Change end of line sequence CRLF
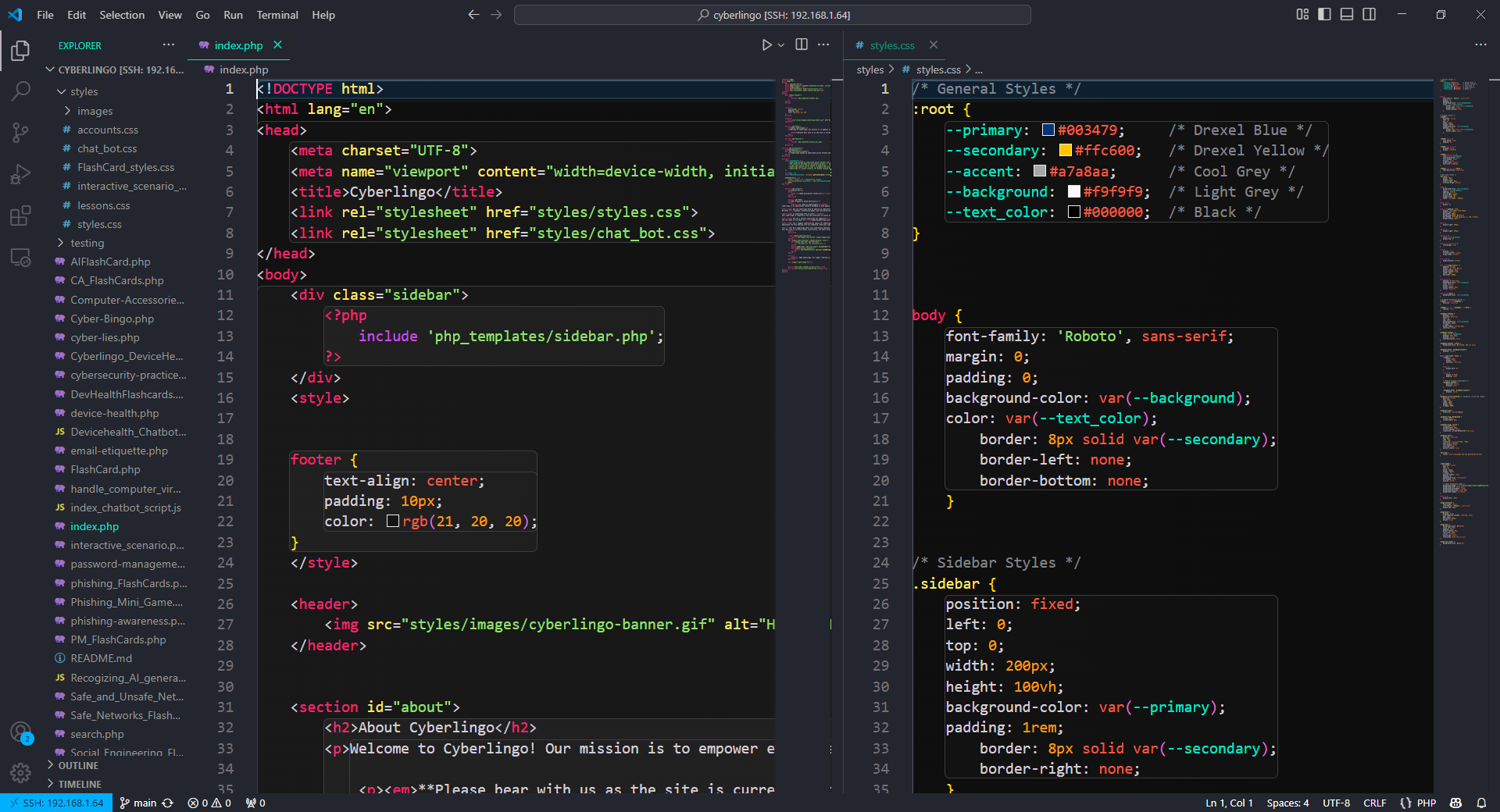Screen dimensions: 1500x812 point(1375,803)
